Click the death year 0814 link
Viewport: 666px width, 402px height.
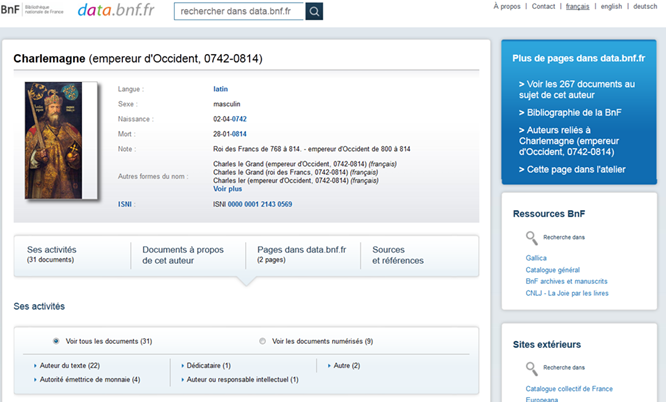pos(239,134)
